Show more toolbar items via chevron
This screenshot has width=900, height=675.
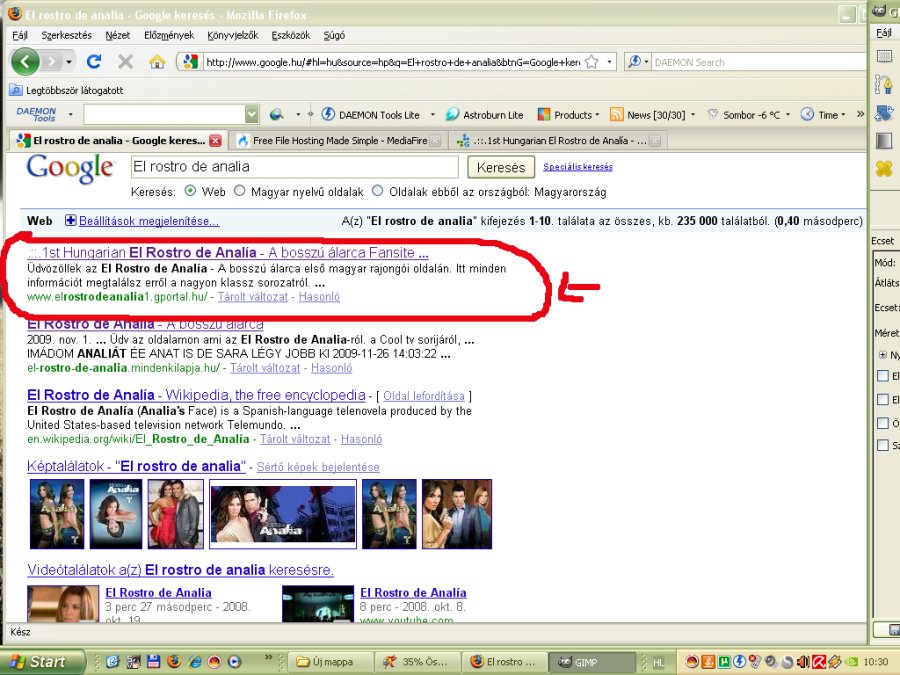[x=860, y=114]
